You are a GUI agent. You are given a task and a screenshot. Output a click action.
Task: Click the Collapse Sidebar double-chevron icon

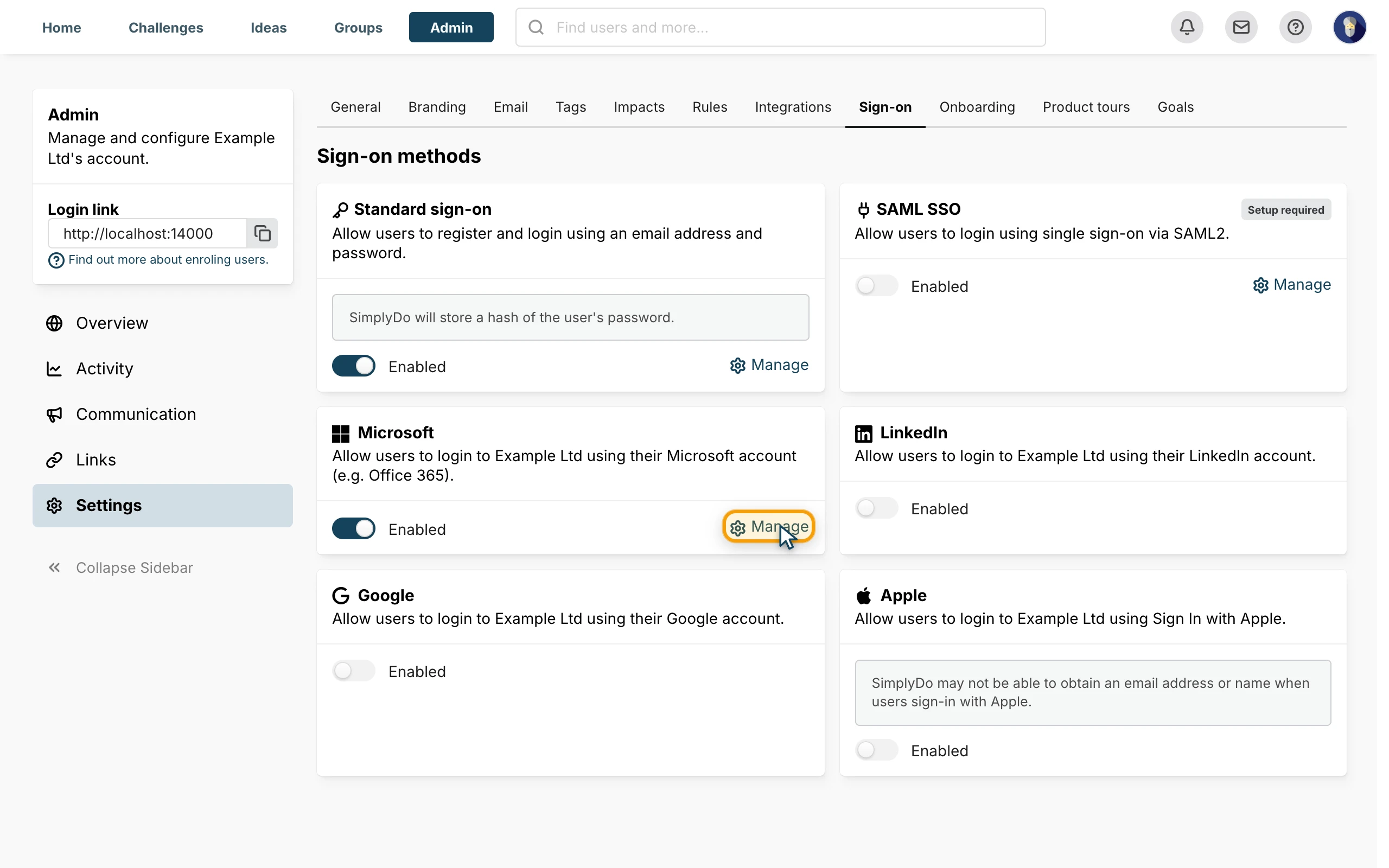[54, 567]
